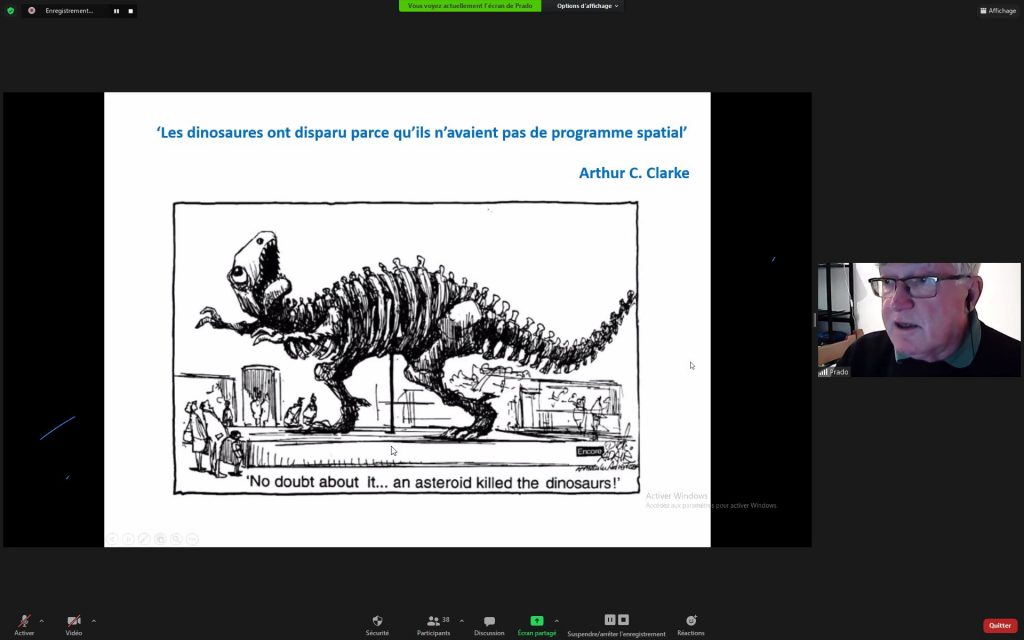
Task: Stop recording from the top recording bar
Action: click(x=131, y=11)
